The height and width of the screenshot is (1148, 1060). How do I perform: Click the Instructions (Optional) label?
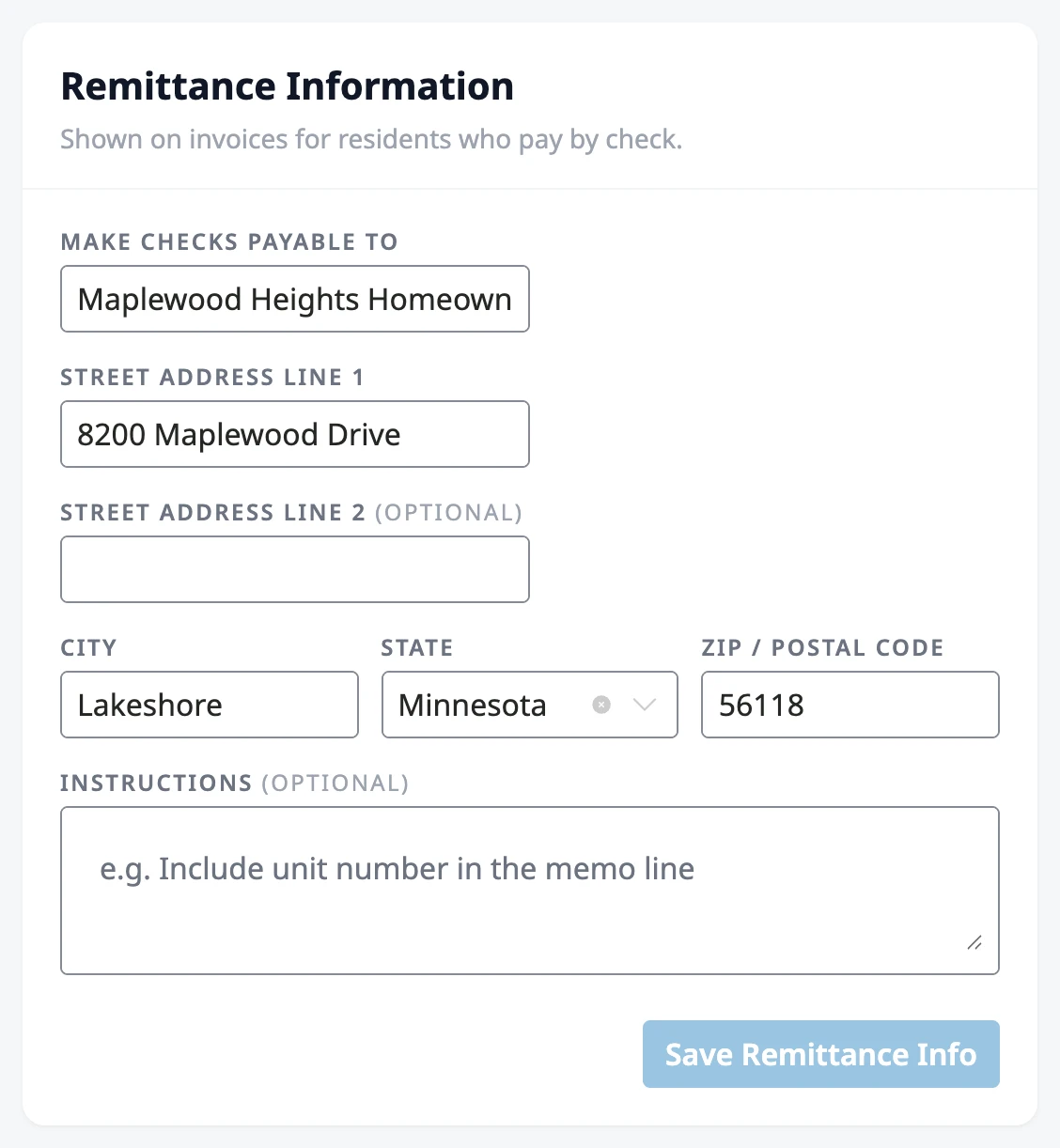tap(235, 783)
